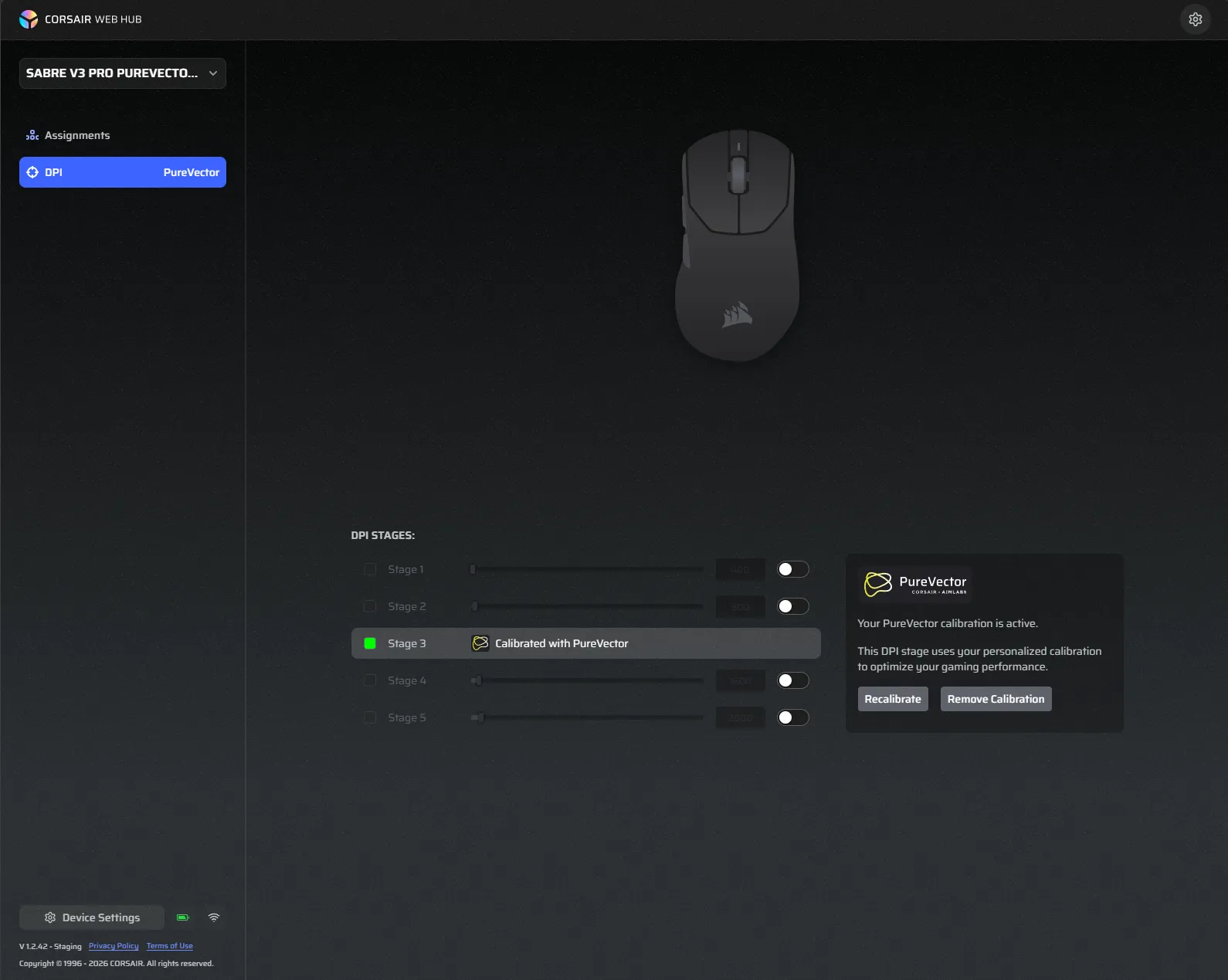Open the settings gear in the top bar
Viewport: 1228px width, 980px height.
click(1195, 19)
